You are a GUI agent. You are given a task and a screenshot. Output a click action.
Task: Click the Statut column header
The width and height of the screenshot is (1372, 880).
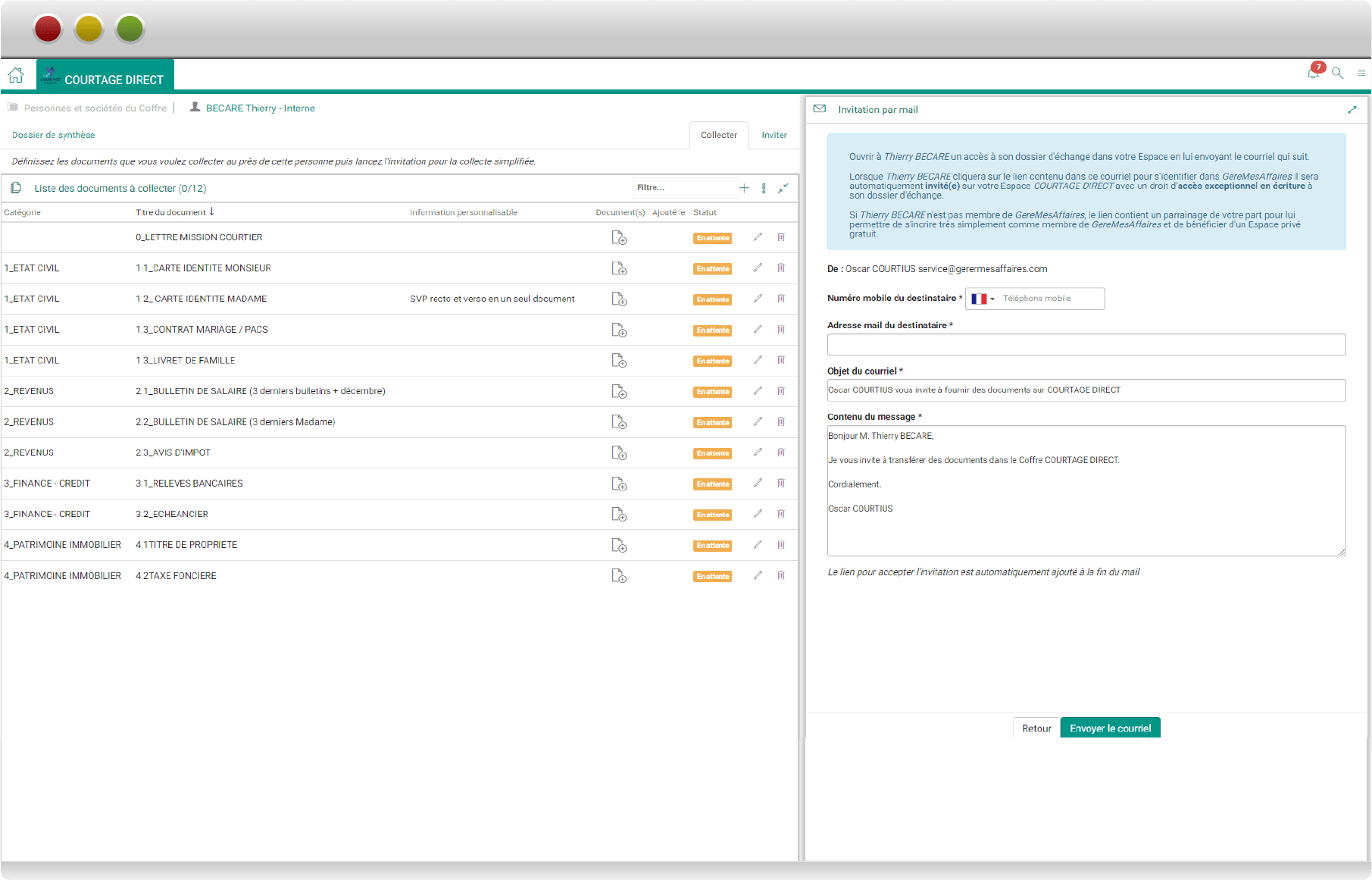coord(705,212)
